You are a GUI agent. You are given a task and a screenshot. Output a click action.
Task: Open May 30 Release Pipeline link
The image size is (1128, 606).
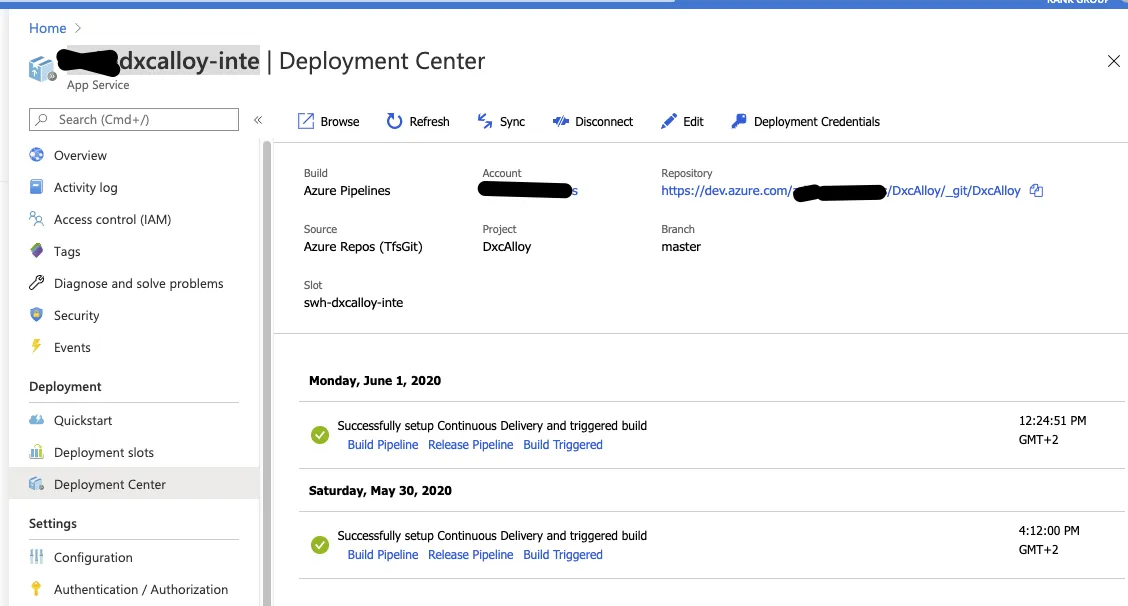[470, 555]
